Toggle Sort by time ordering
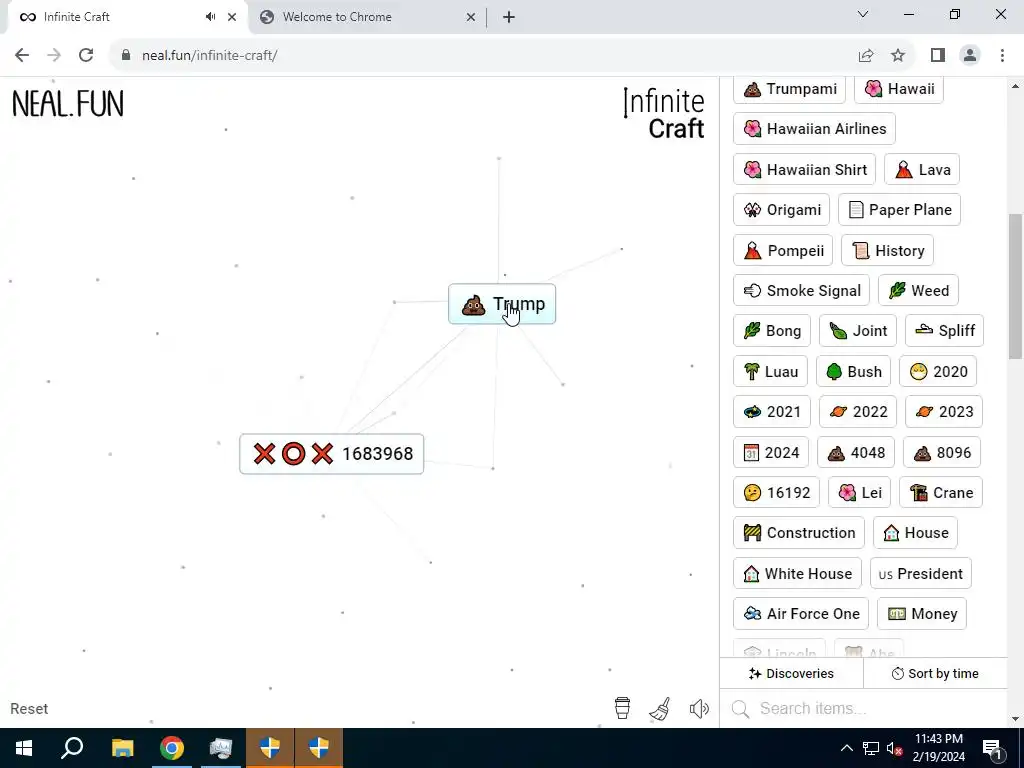1024x768 pixels. (x=935, y=673)
